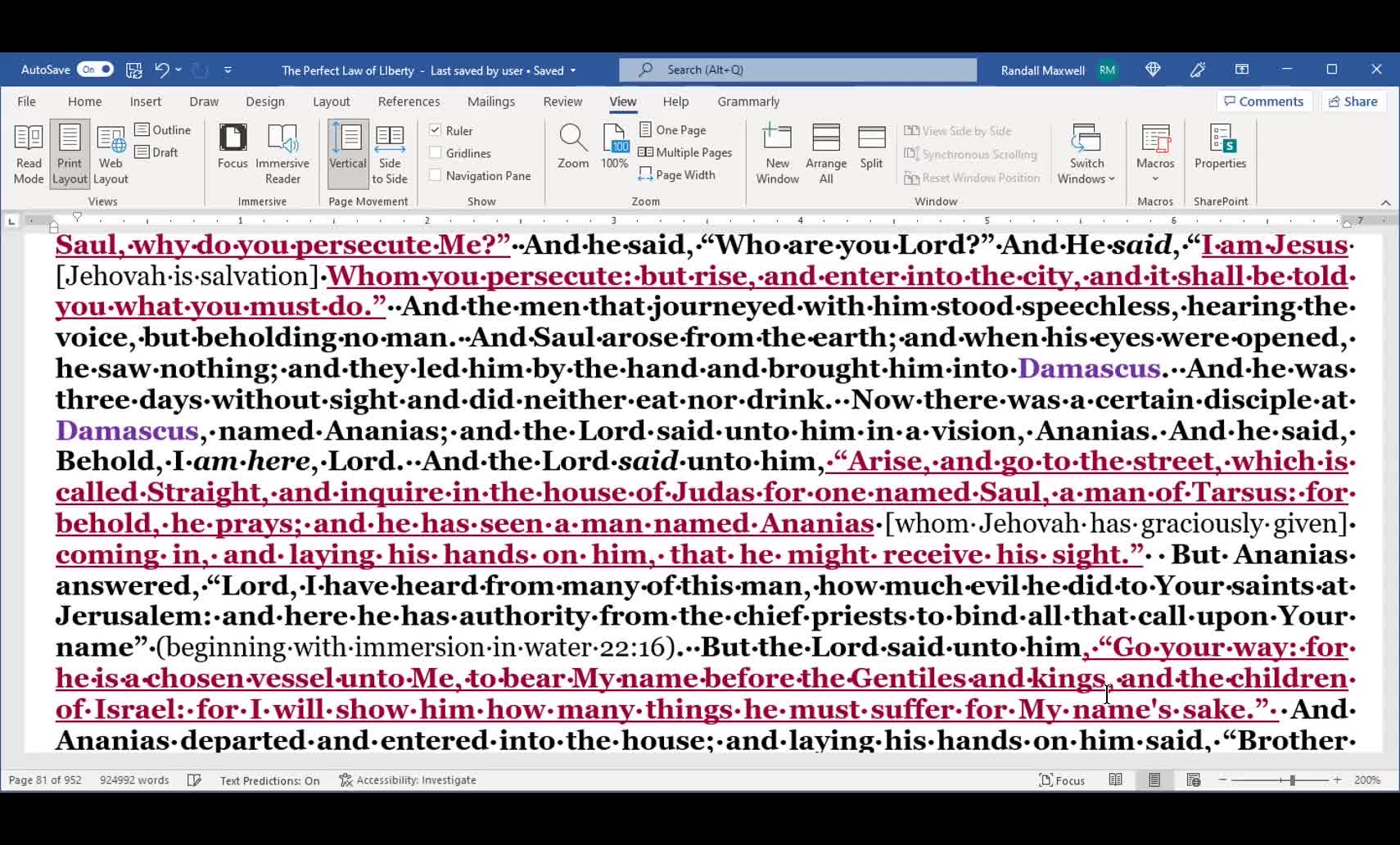Undo the last action
Image resolution: width=1400 pixels, height=845 pixels.
162,70
